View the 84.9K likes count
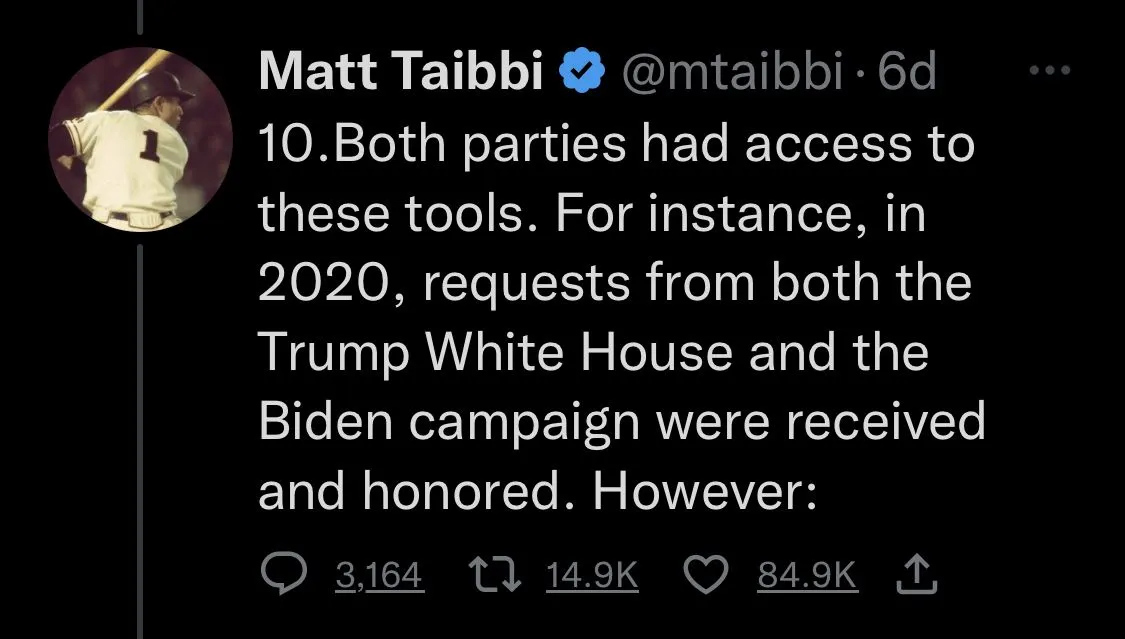This screenshot has width=1125, height=639. tap(808, 575)
